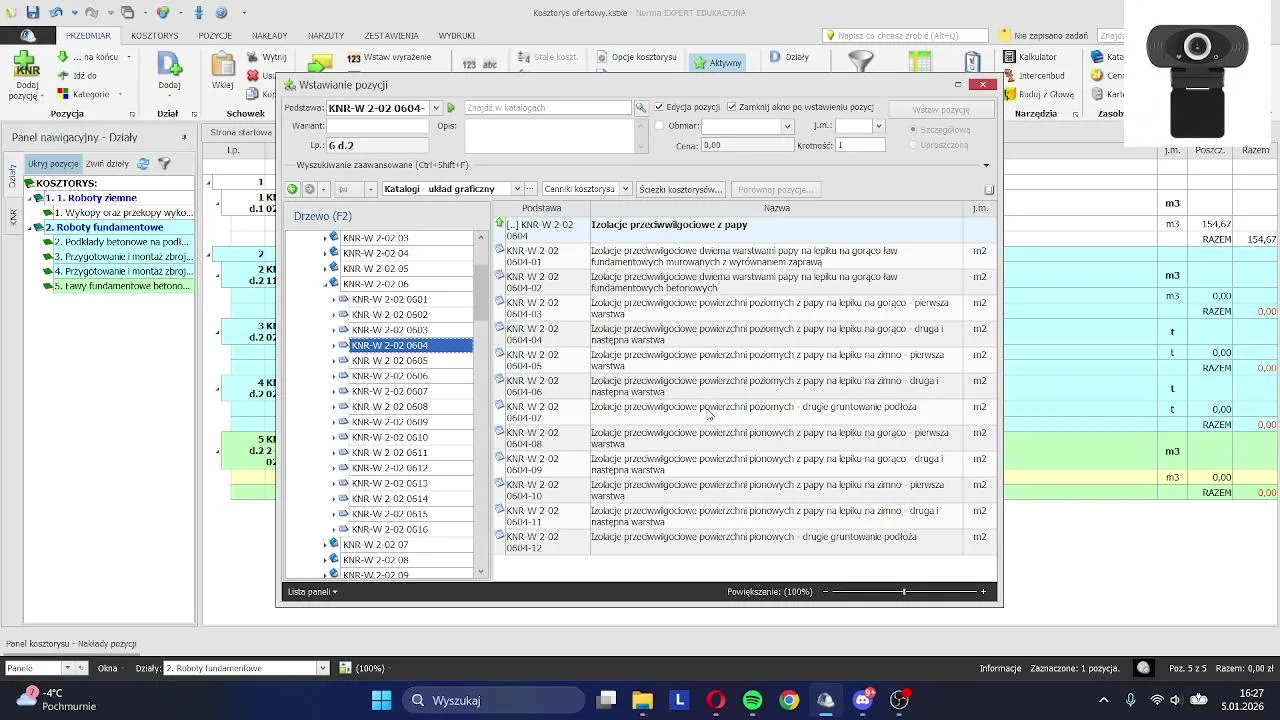Toggle the Aktywny button in ribbon
The height and width of the screenshot is (720, 1280).
click(x=718, y=62)
